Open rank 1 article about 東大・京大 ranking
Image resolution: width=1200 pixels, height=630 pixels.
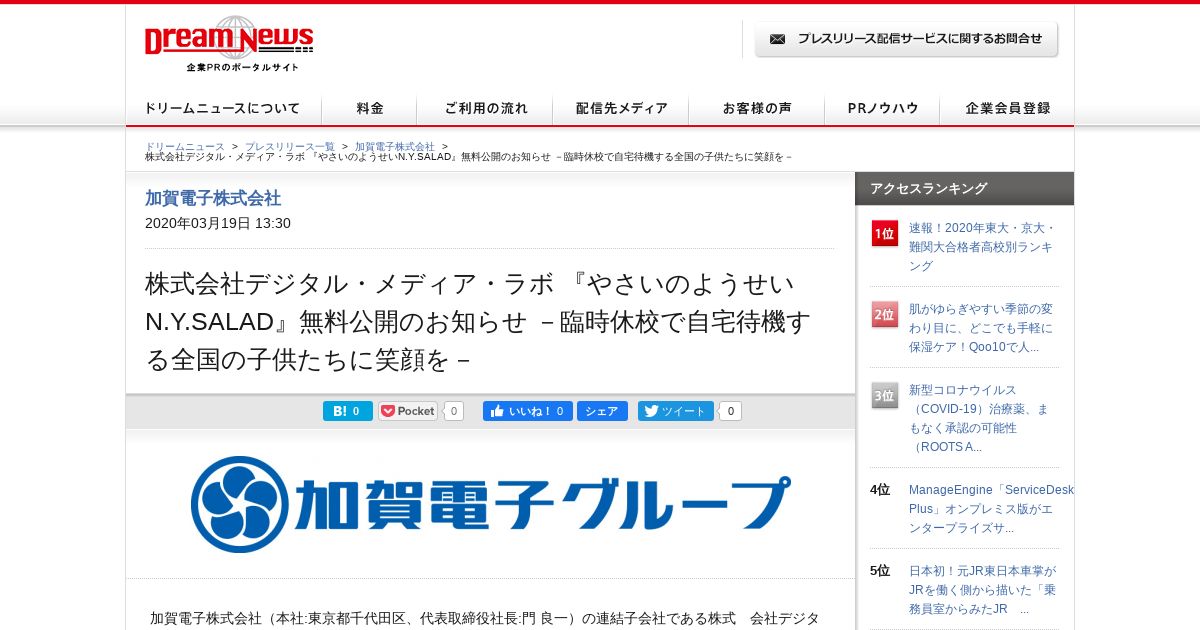(983, 247)
